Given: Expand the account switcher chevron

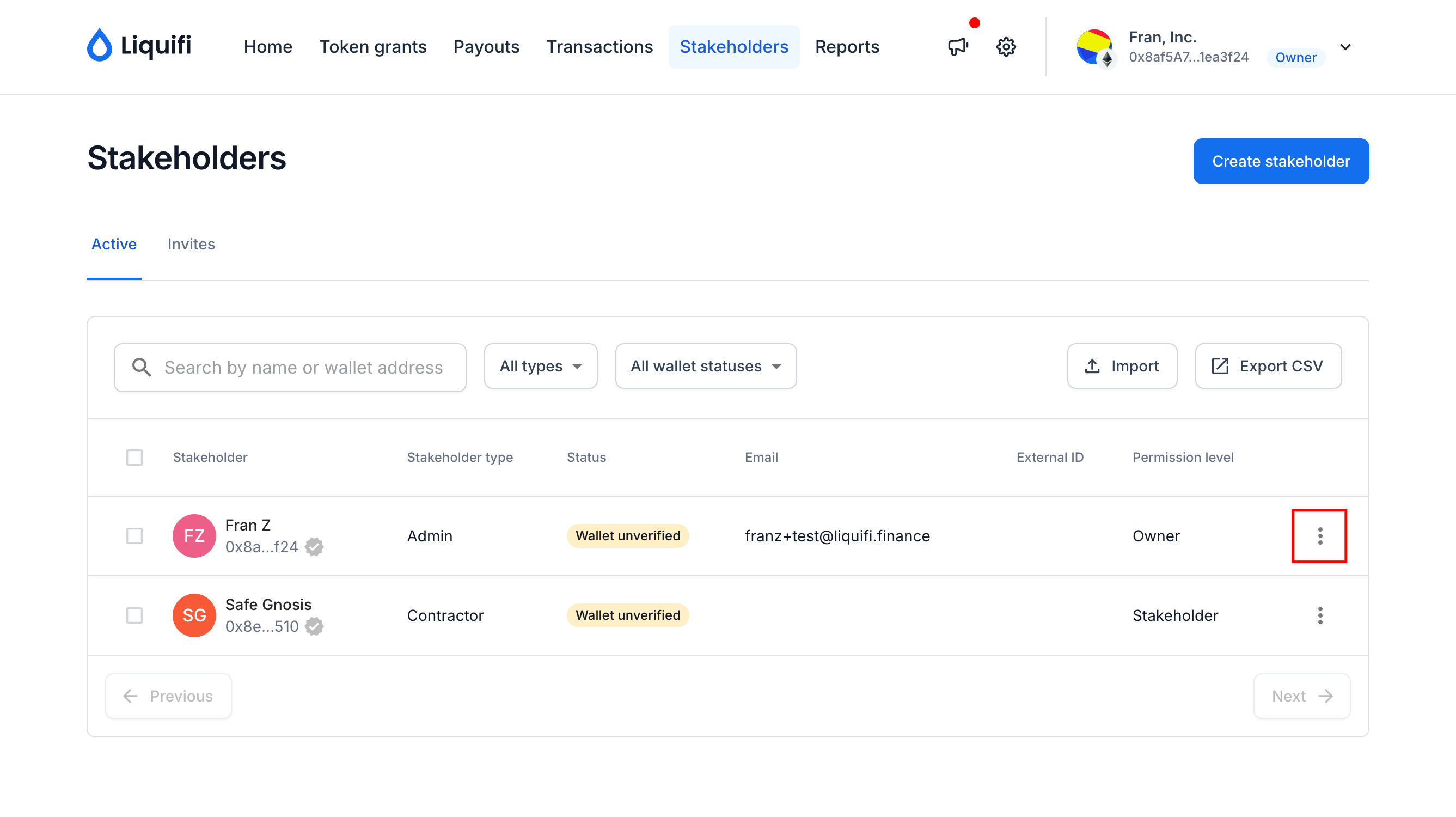Looking at the screenshot, I should click(1345, 47).
